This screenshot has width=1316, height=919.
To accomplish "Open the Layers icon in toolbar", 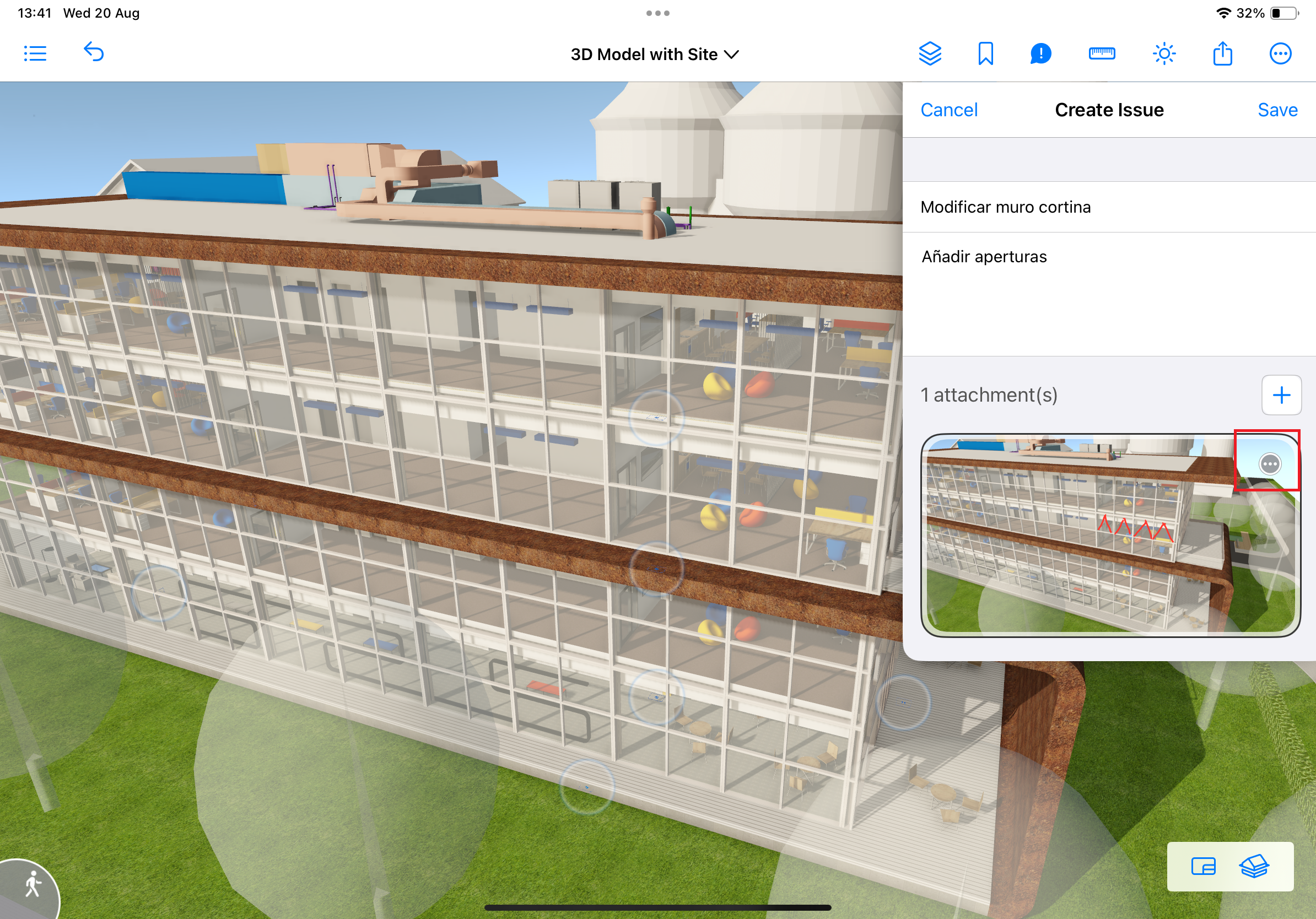I will click(x=930, y=54).
